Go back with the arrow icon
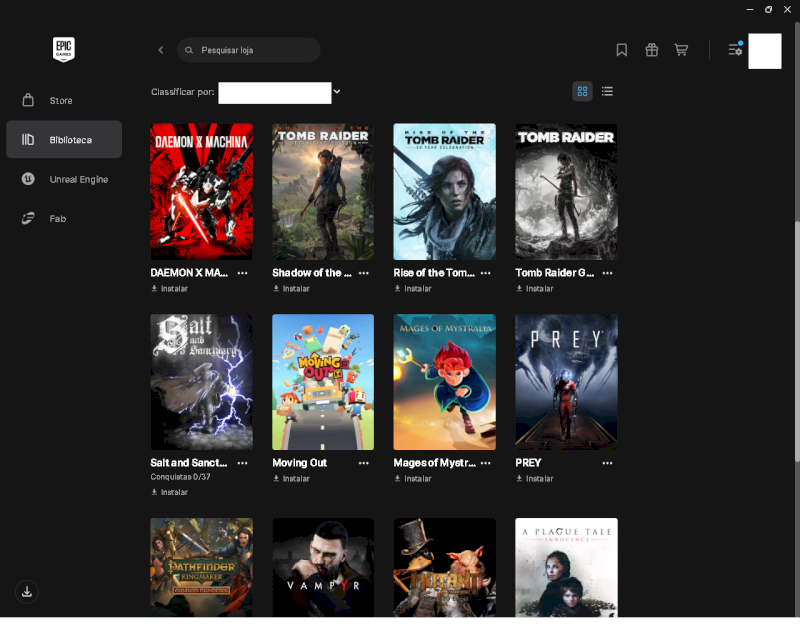 tap(161, 50)
